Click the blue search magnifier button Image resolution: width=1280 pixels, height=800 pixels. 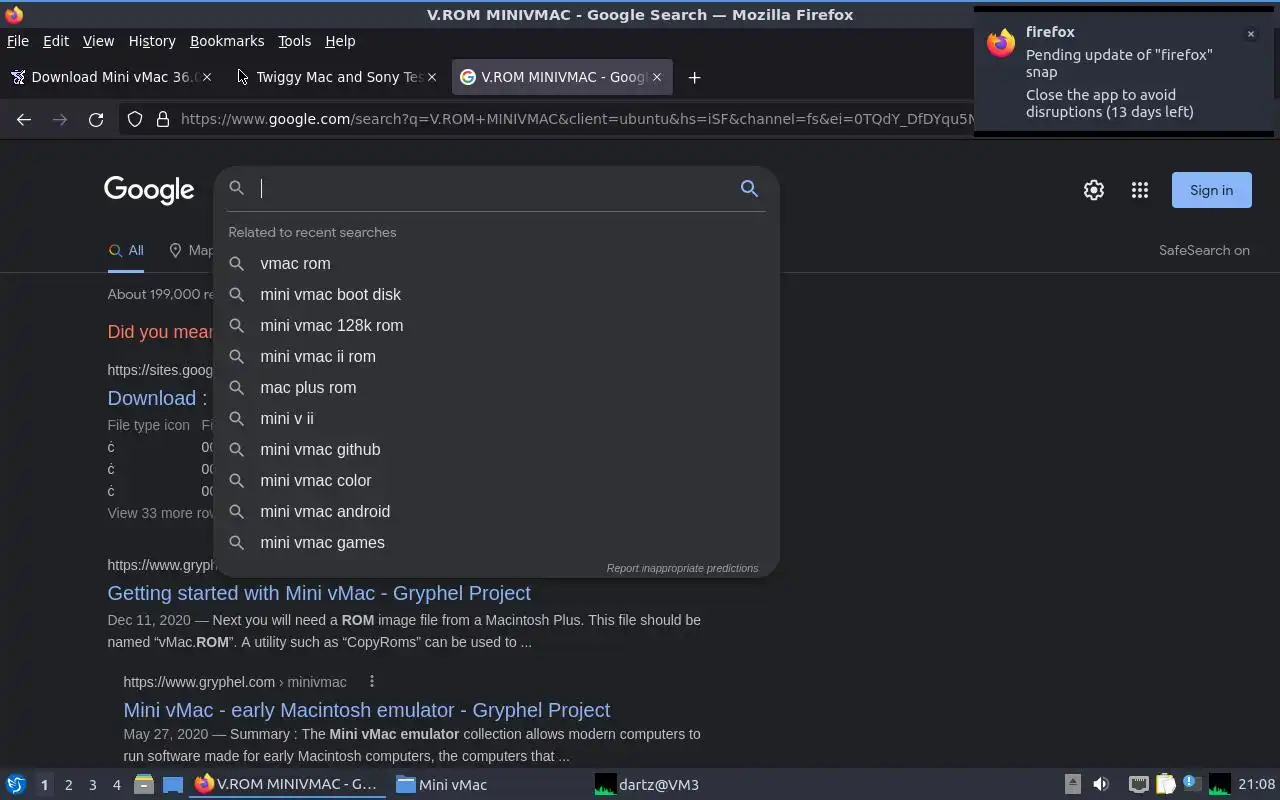point(749,188)
